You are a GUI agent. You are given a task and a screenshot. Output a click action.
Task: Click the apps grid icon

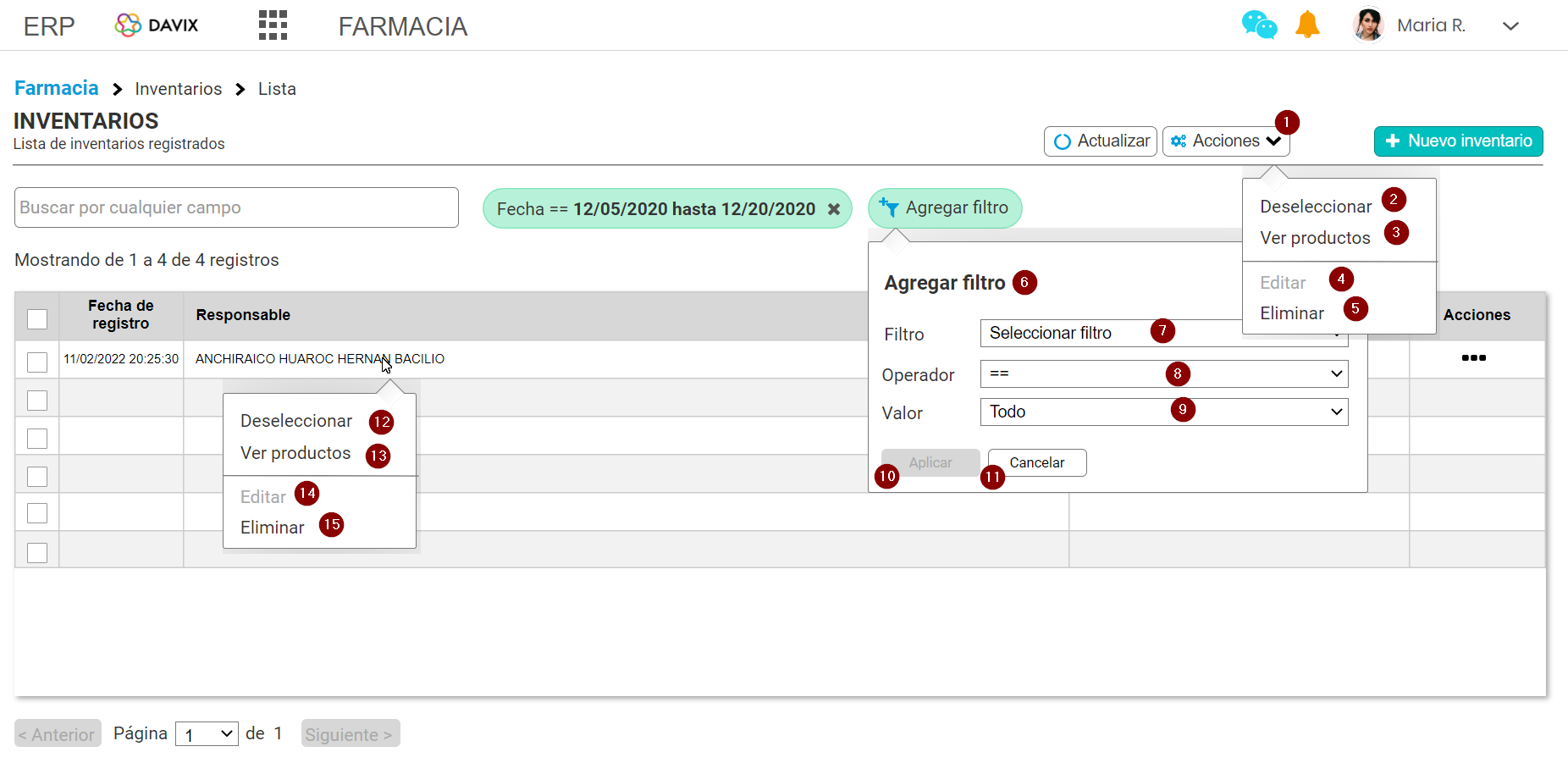tap(272, 25)
